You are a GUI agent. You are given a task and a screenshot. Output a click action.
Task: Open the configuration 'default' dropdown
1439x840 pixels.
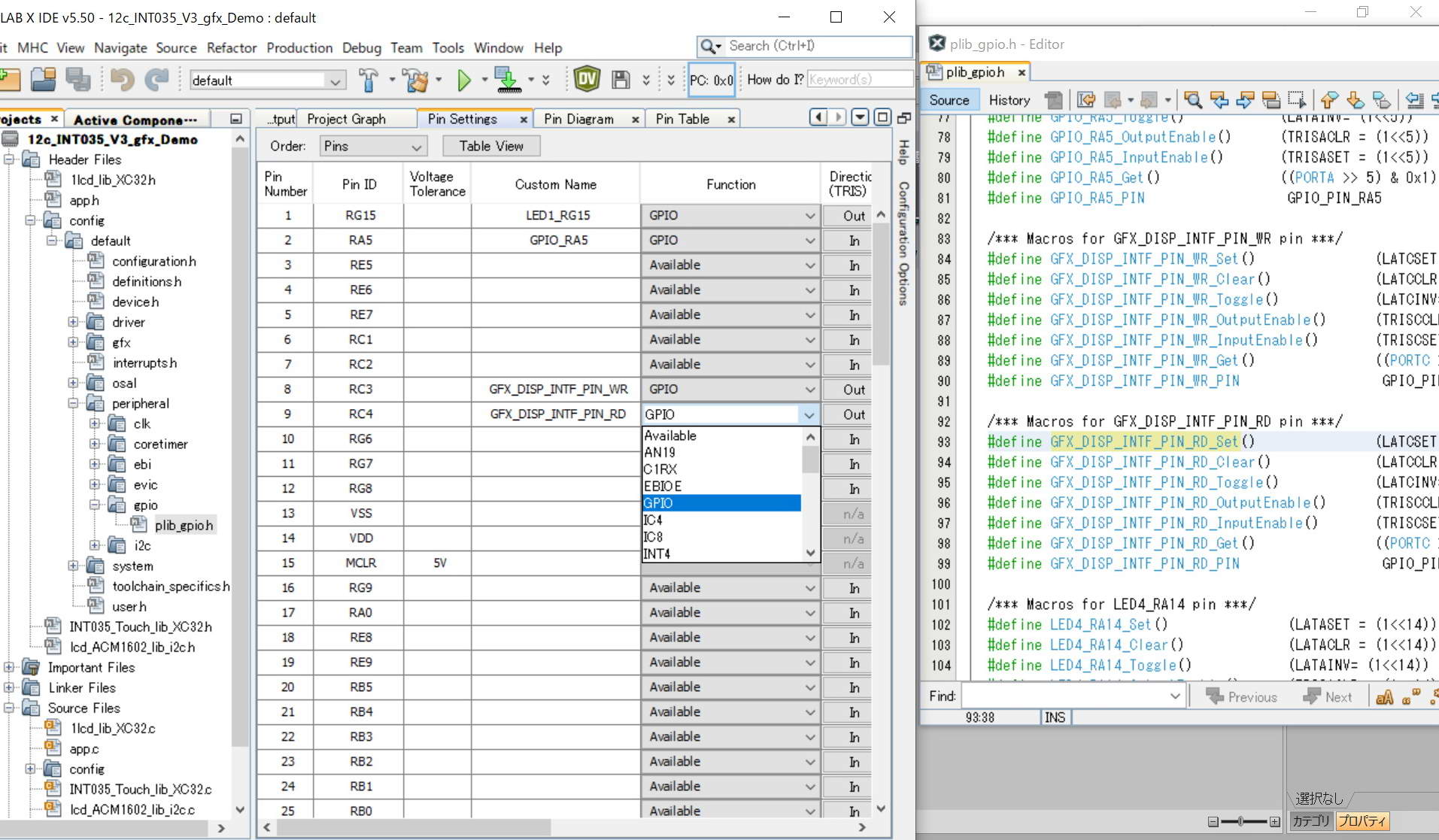click(335, 80)
